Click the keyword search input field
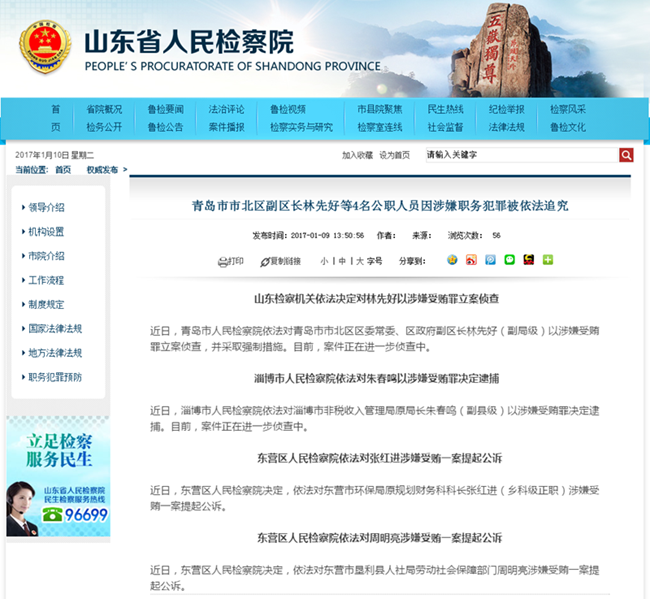Screen dimensions: 650x599 tap(520, 155)
